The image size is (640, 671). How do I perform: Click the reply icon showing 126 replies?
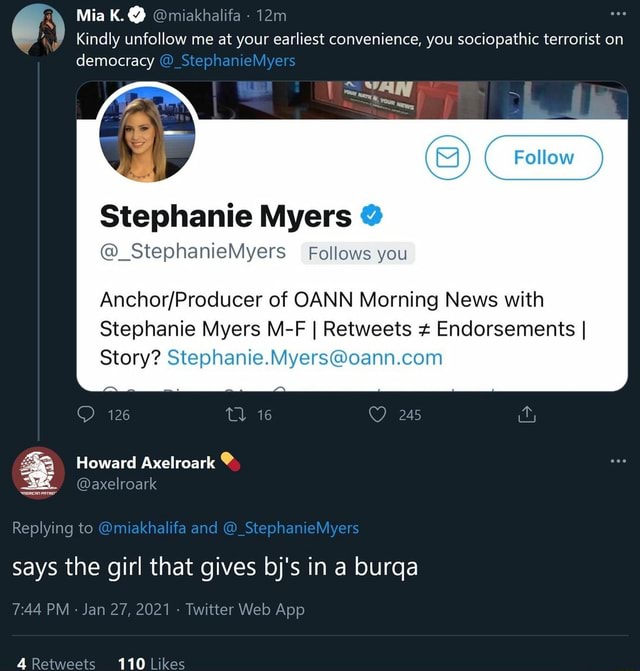pos(86,414)
